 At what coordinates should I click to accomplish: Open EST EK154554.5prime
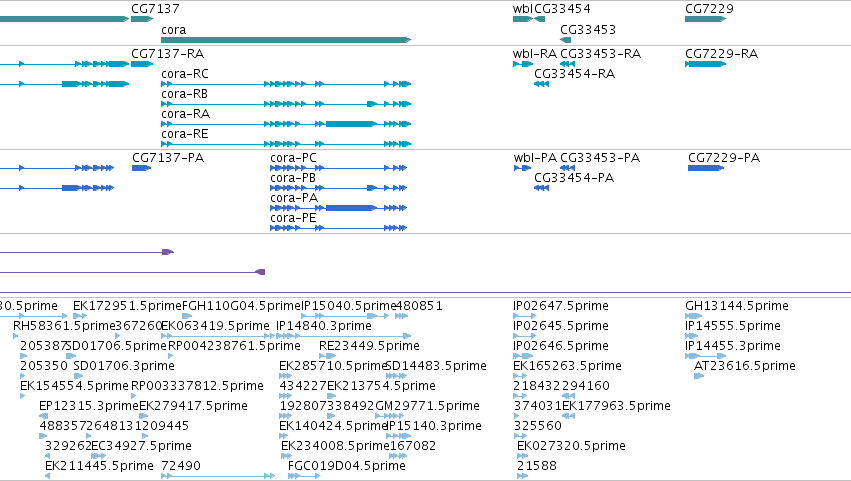point(74,387)
